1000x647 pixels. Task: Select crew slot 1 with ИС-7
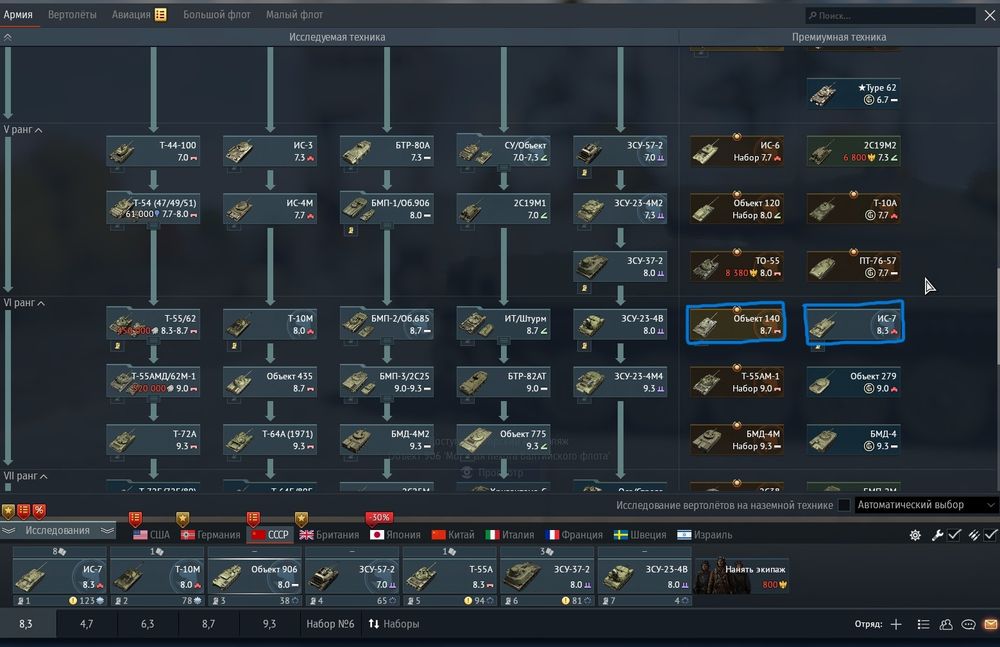[59, 576]
